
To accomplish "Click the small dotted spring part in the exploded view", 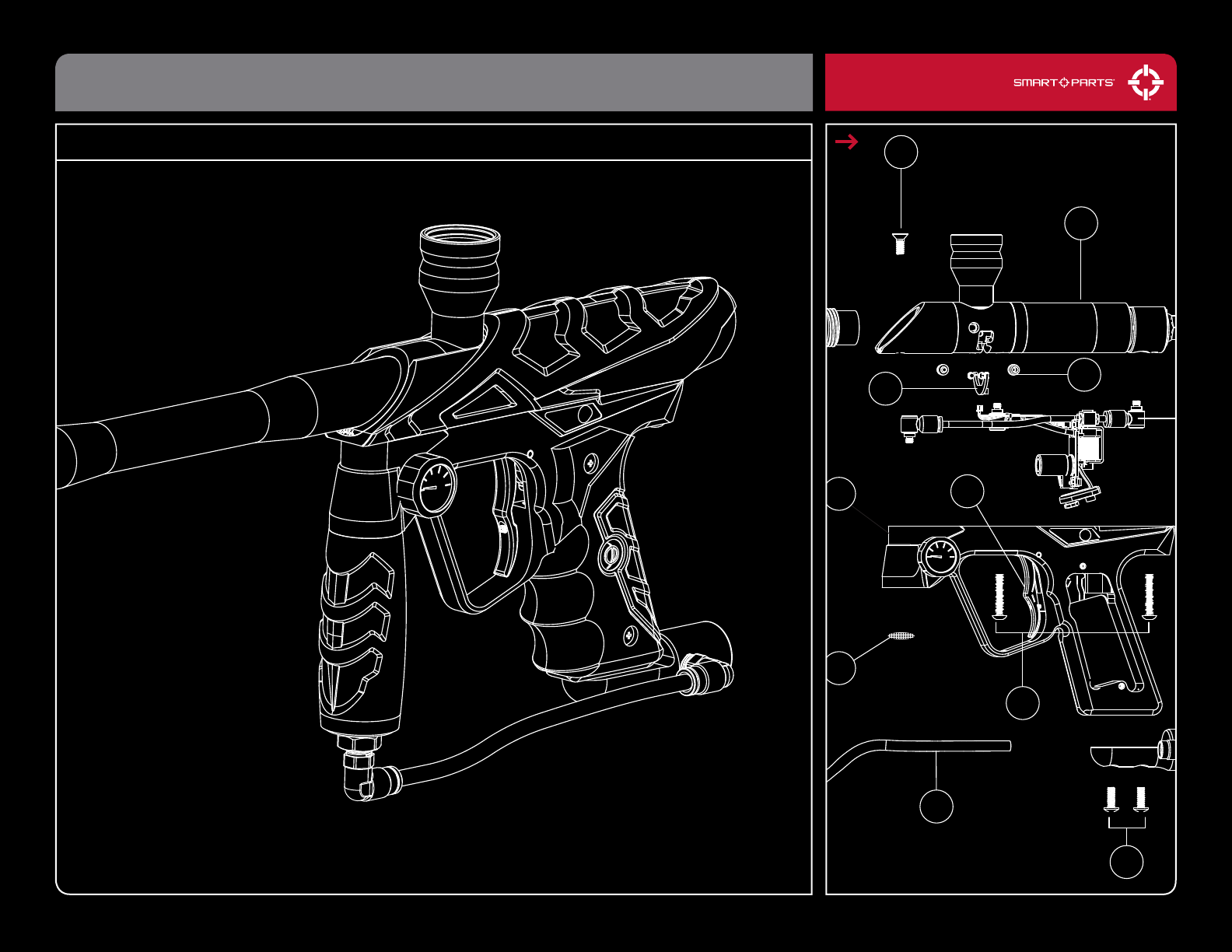I will click(x=901, y=636).
